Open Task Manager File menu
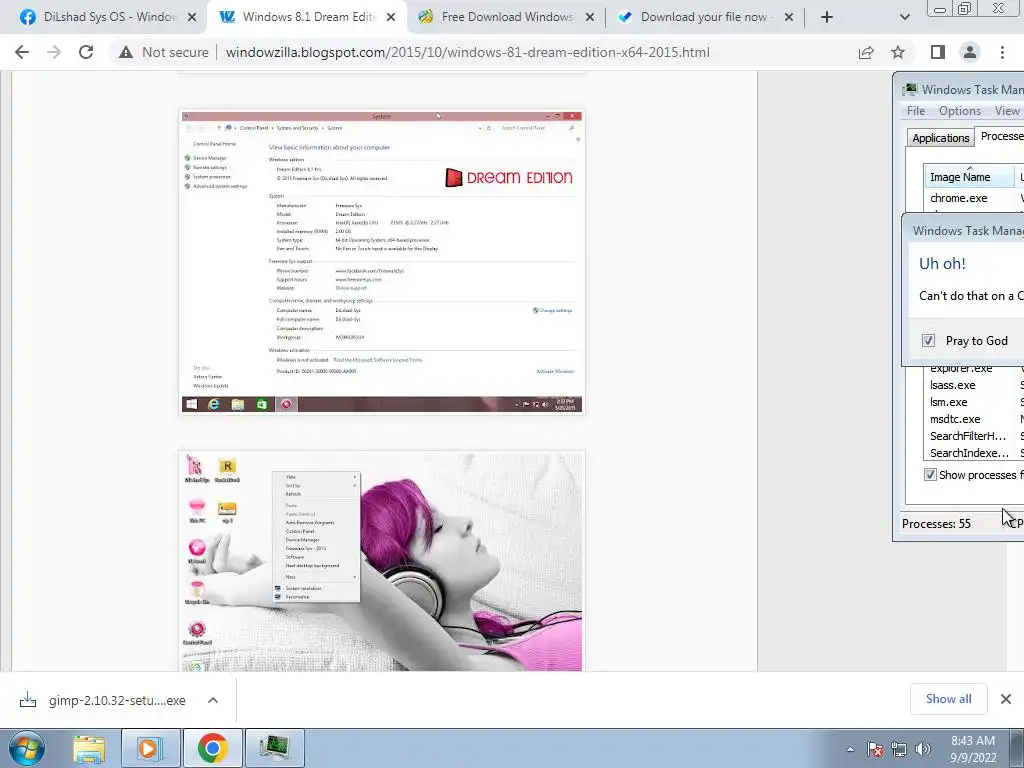The image size is (1024, 768). tap(916, 111)
